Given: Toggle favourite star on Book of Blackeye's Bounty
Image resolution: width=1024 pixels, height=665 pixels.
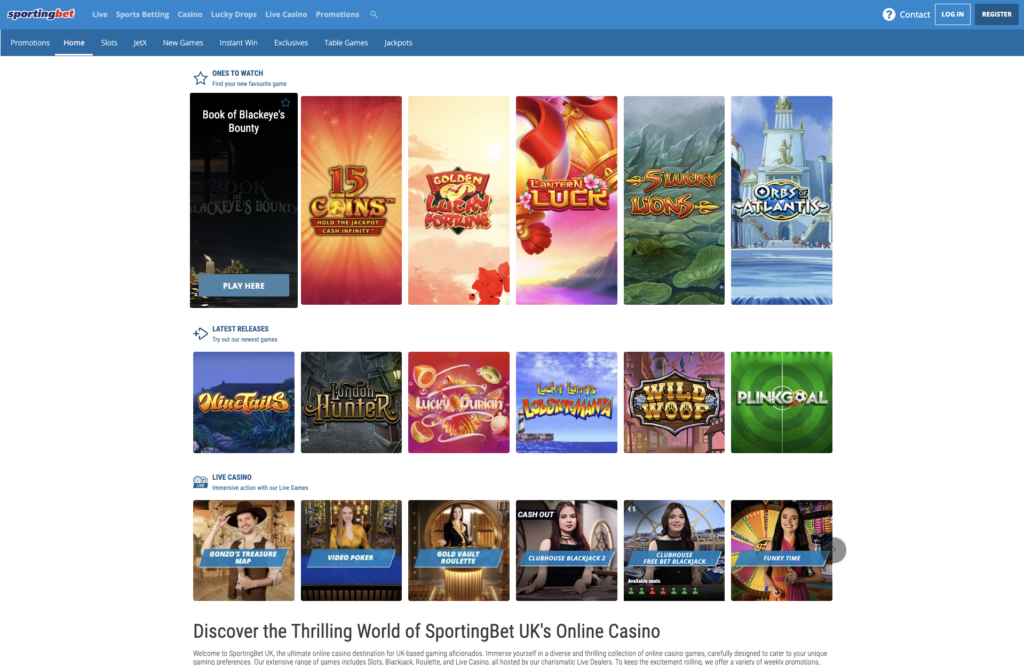Looking at the screenshot, I should [x=286, y=103].
